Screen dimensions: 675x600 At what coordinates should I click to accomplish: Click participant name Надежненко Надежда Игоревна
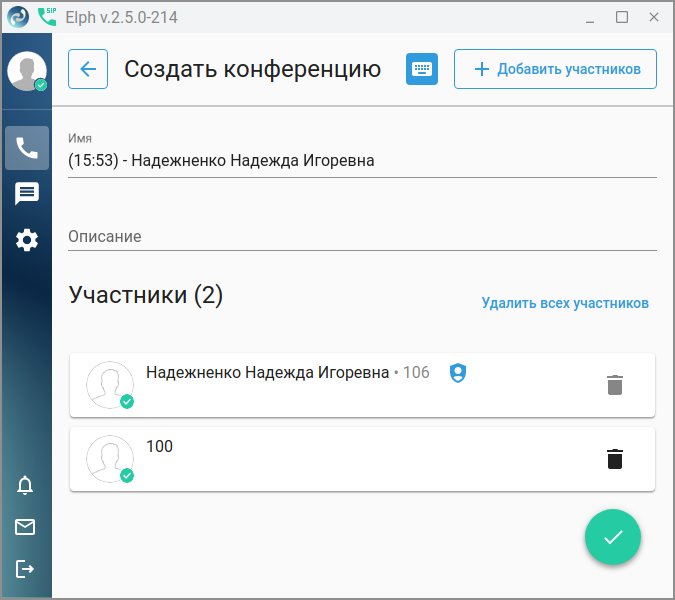267,373
